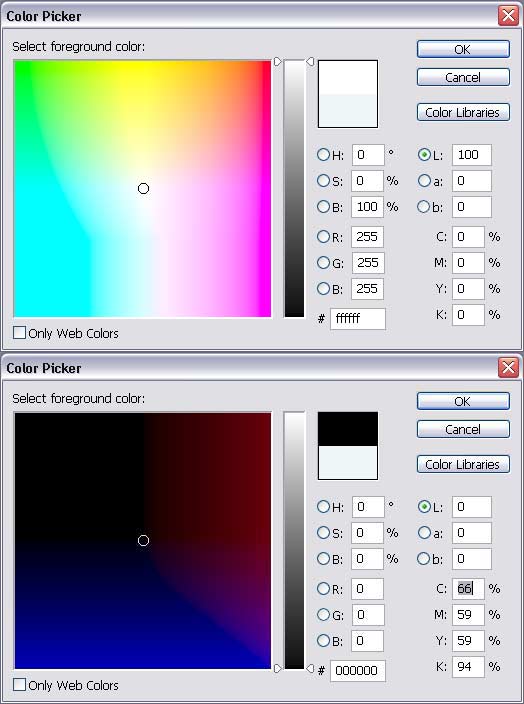The width and height of the screenshot is (524, 704).
Task: Click the K field showing 94
Action: tap(468, 666)
